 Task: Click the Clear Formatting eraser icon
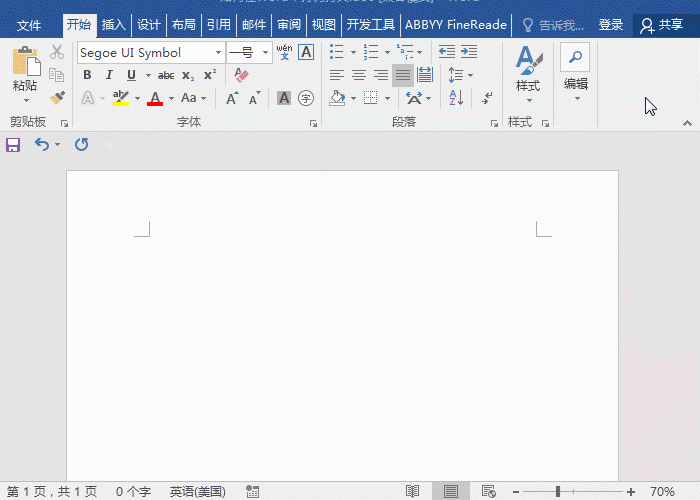[x=240, y=75]
